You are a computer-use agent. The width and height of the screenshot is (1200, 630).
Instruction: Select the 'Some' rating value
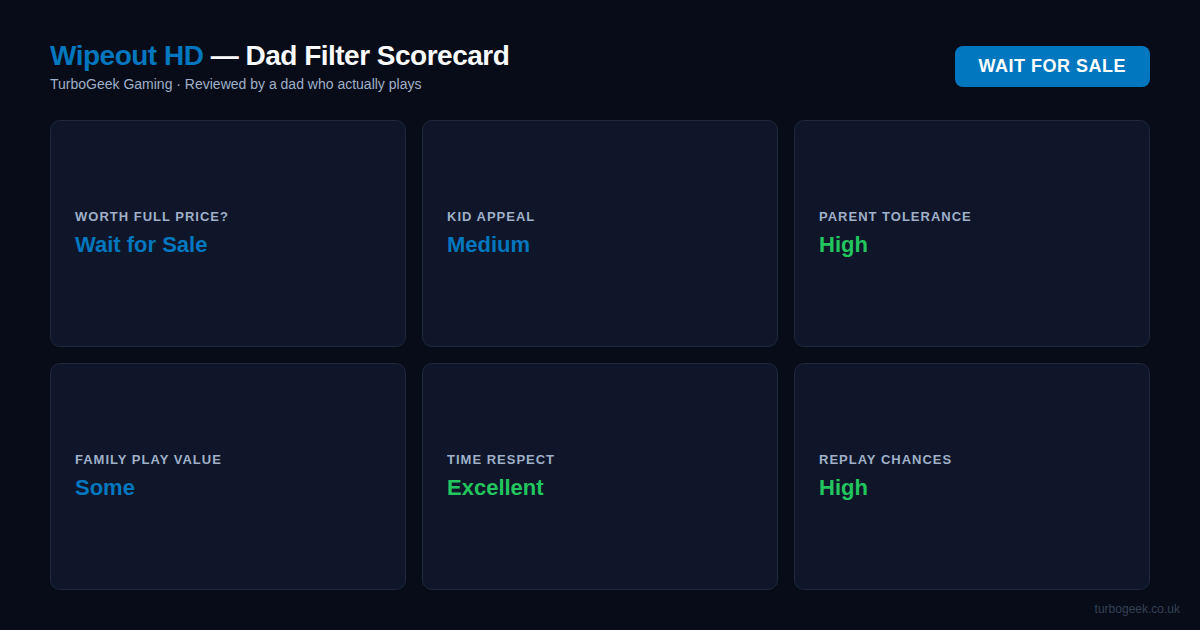[x=105, y=488]
